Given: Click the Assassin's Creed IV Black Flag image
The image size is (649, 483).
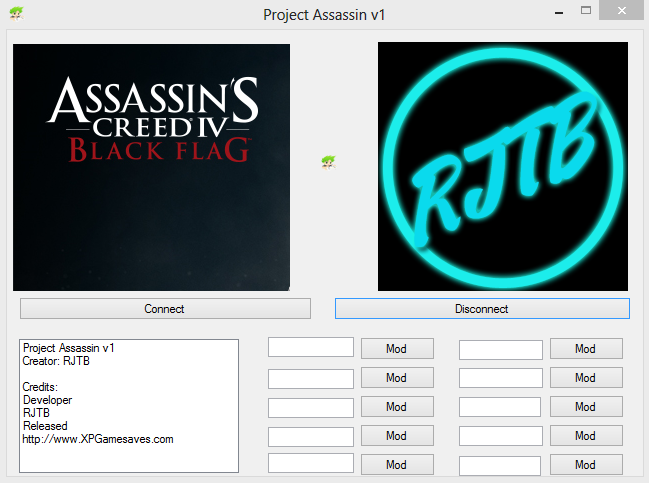Looking at the screenshot, I should click(151, 166).
